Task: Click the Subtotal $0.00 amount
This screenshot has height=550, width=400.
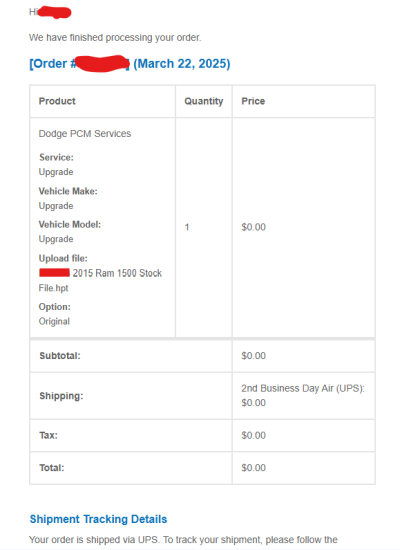Action: click(254, 356)
